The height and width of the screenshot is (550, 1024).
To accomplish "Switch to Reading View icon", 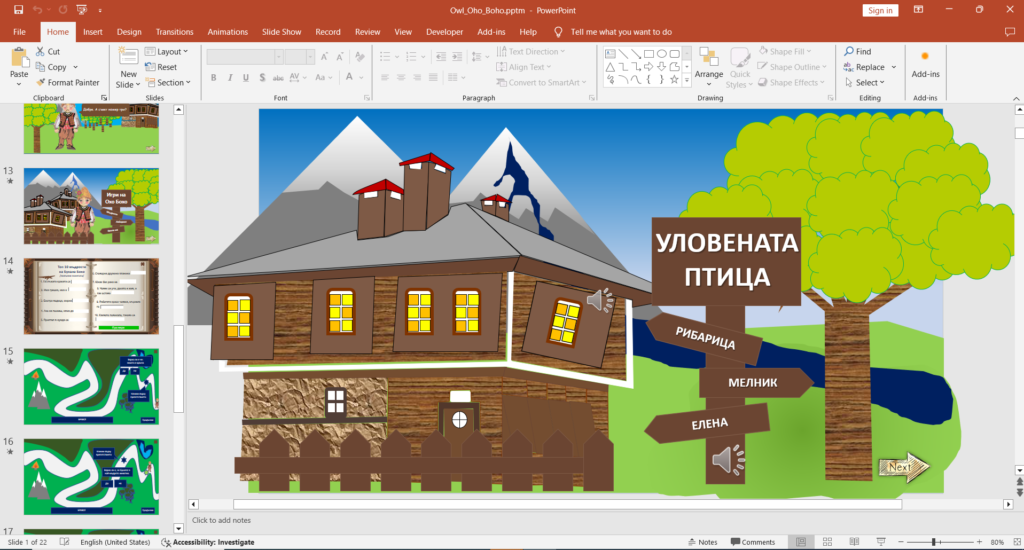I will tap(854, 542).
